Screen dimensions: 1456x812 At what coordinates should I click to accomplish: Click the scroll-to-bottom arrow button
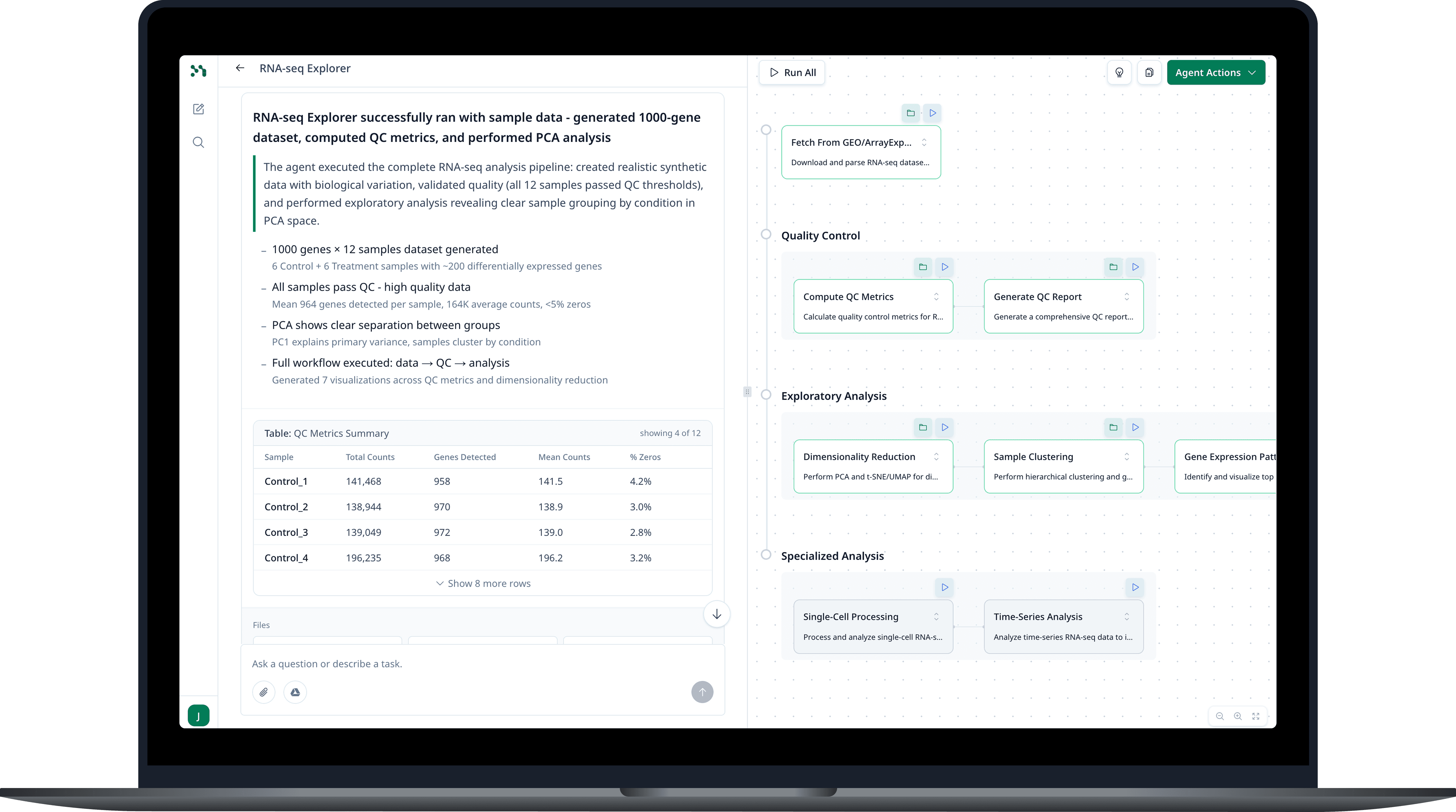(x=717, y=614)
